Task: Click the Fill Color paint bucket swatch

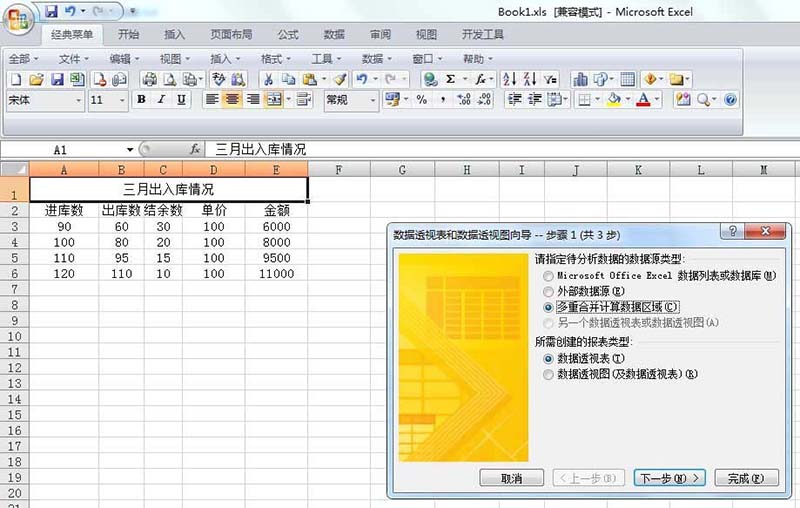Action: pos(614,99)
